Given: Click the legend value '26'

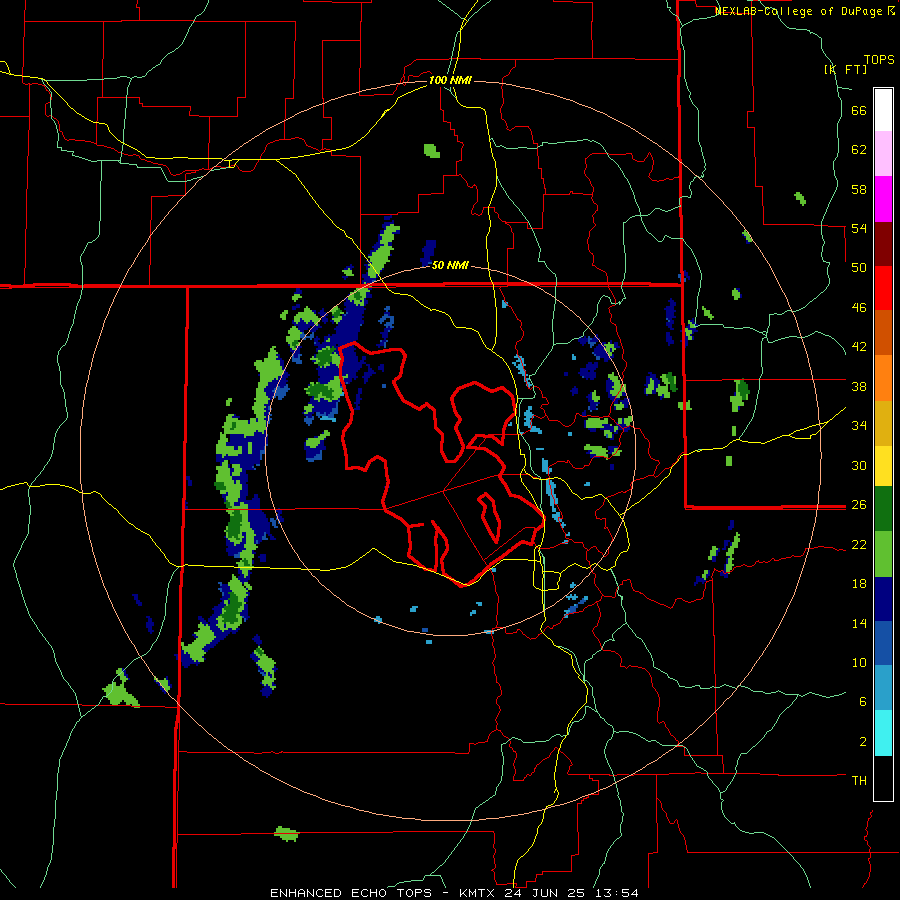Looking at the screenshot, I should tap(859, 505).
